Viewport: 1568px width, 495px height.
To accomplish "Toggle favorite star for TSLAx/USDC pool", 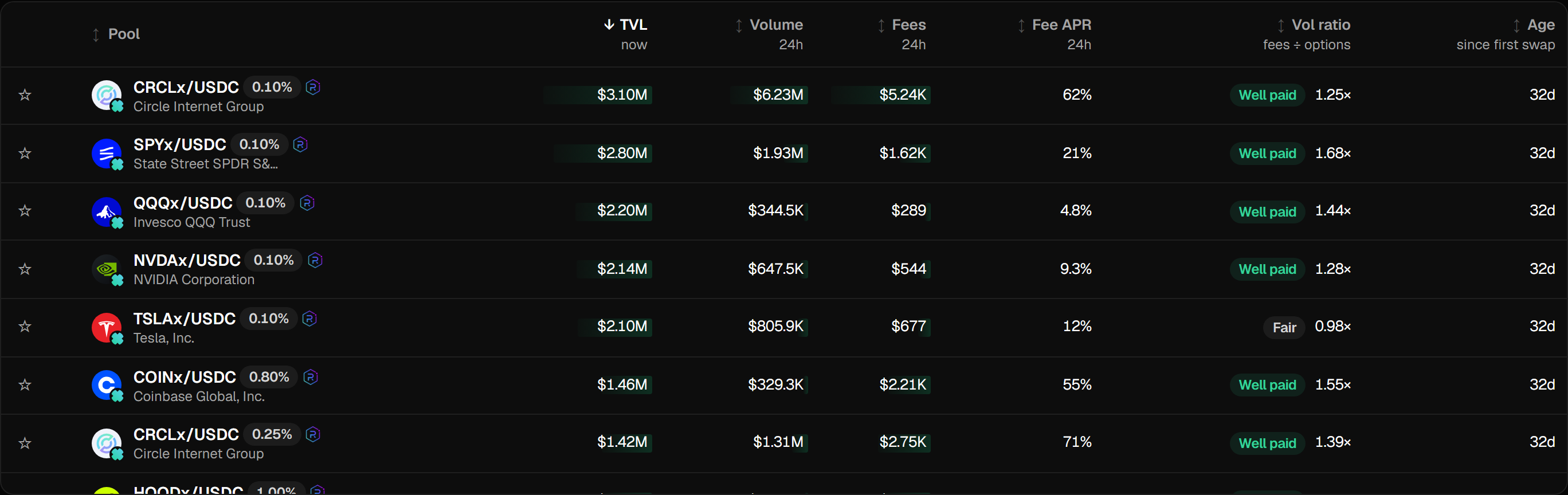I will [x=25, y=327].
